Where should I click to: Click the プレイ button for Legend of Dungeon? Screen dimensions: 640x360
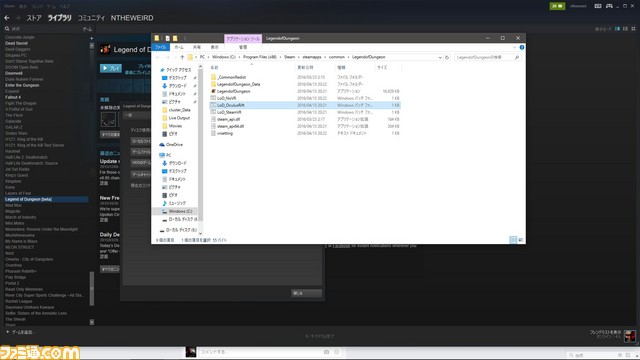tap(111, 68)
